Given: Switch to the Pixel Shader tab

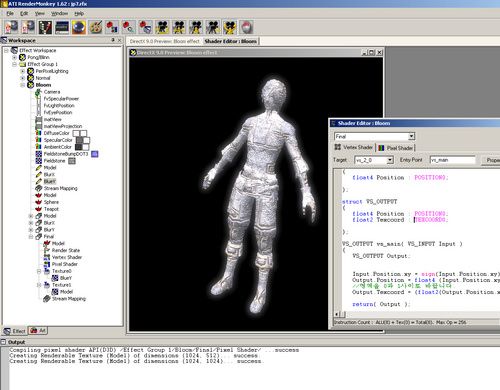Looking at the screenshot, I should (396, 148).
